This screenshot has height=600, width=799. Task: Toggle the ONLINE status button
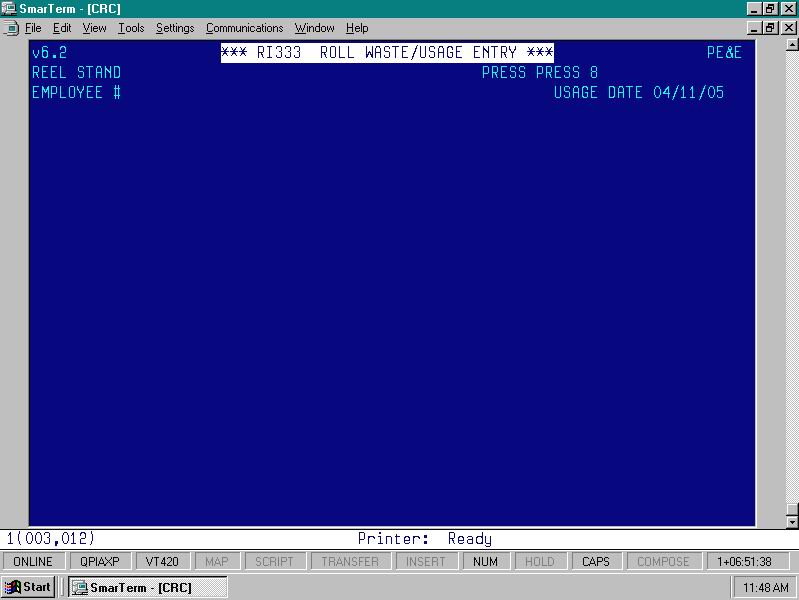(x=33, y=562)
